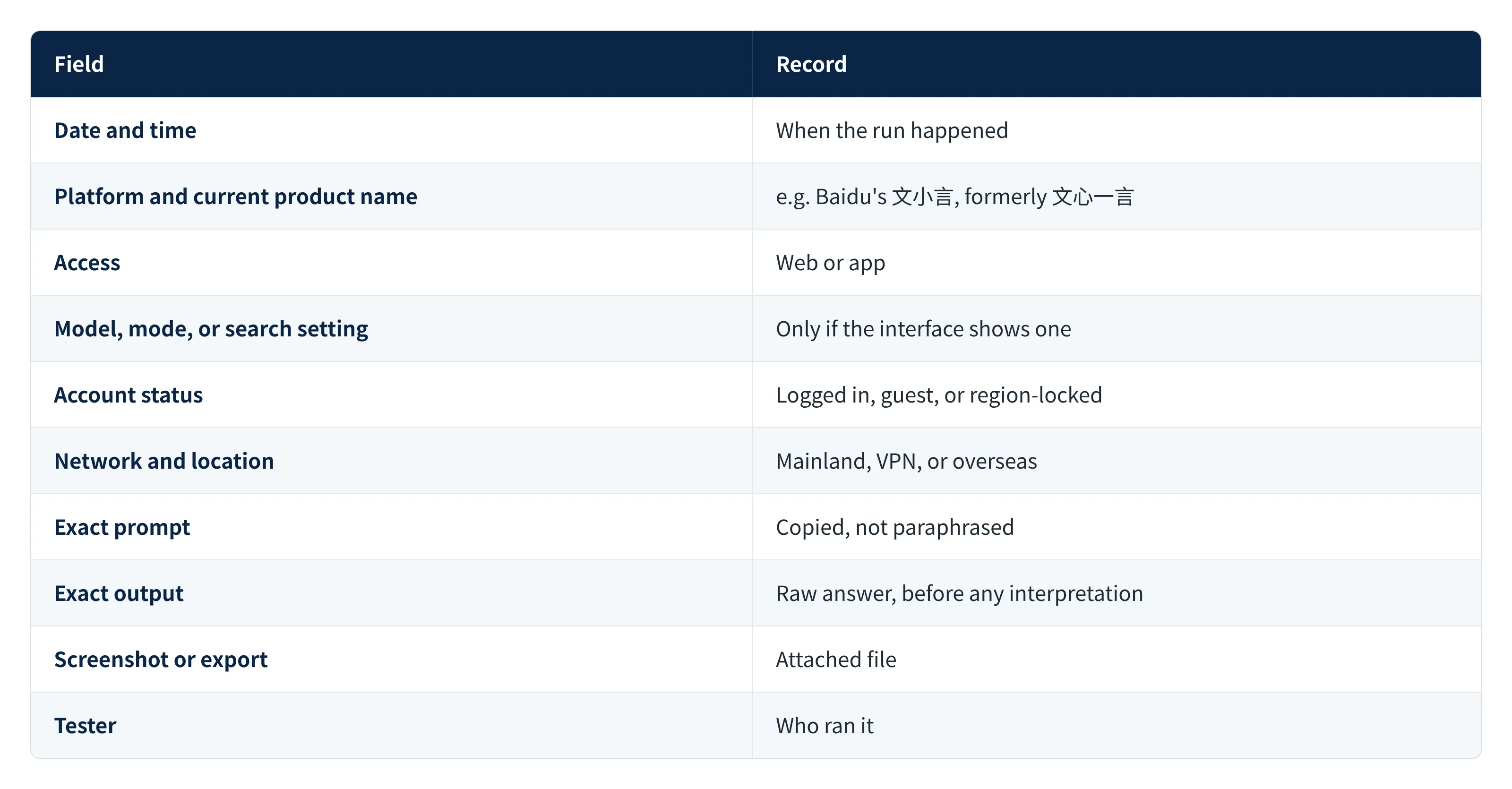The width and height of the screenshot is (1512, 789).
Task: Click the Field column header
Action: point(392,64)
